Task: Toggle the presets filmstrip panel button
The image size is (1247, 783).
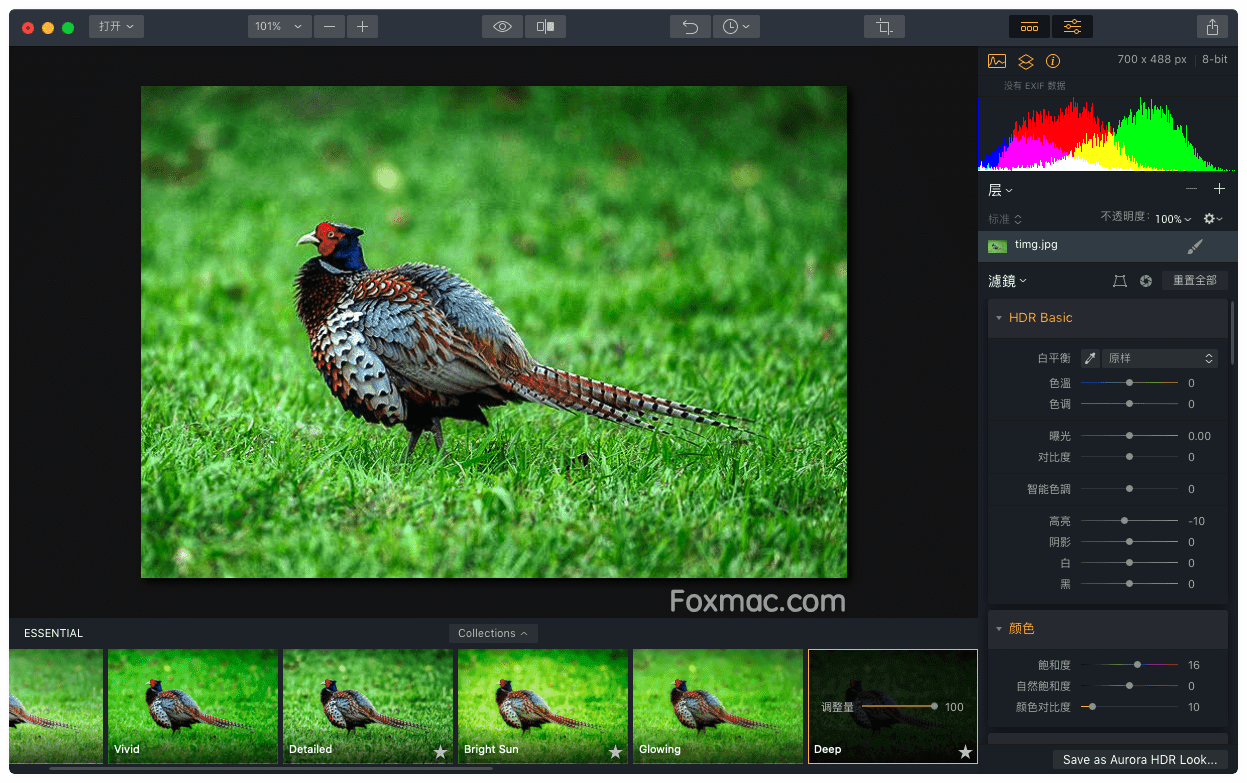Action: click(x=1029, y=27)
